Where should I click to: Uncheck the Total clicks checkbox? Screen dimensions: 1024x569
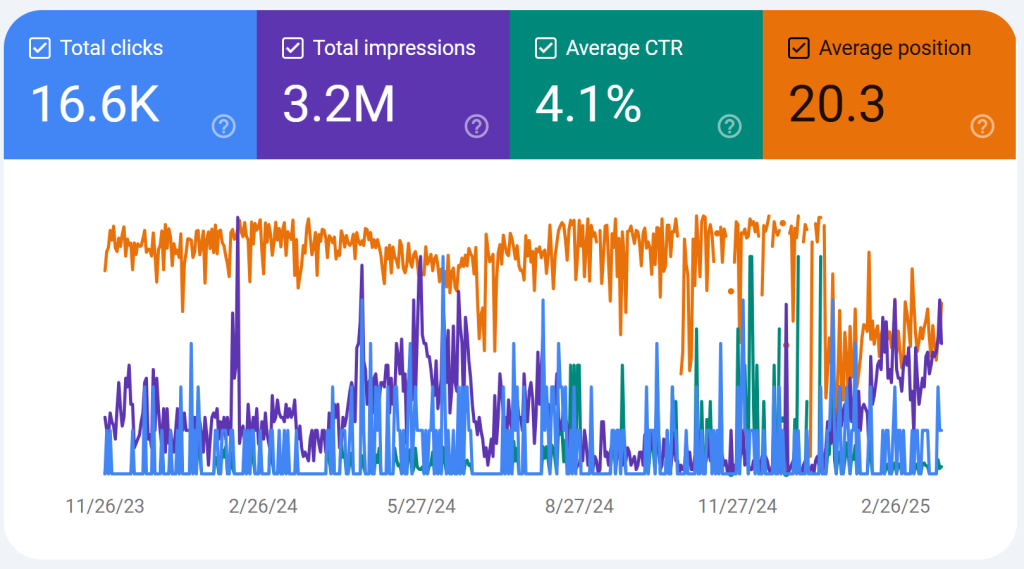[40, 48]
